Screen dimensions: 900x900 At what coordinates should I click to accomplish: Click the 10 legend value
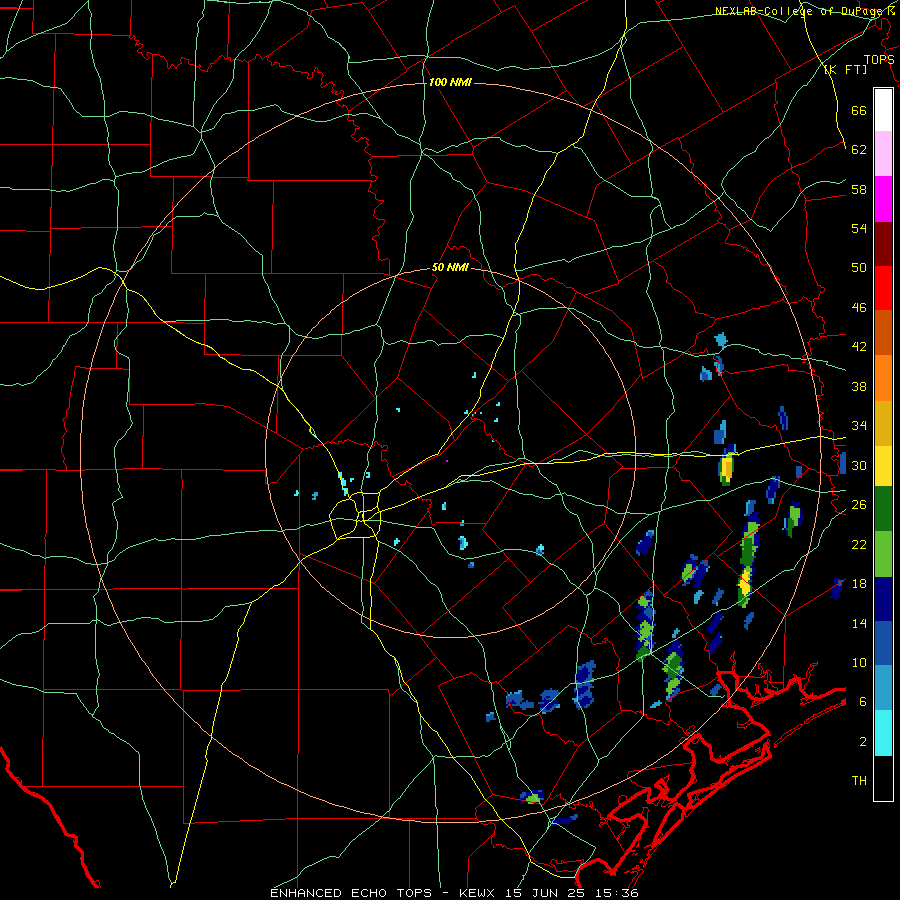[859, 662]
